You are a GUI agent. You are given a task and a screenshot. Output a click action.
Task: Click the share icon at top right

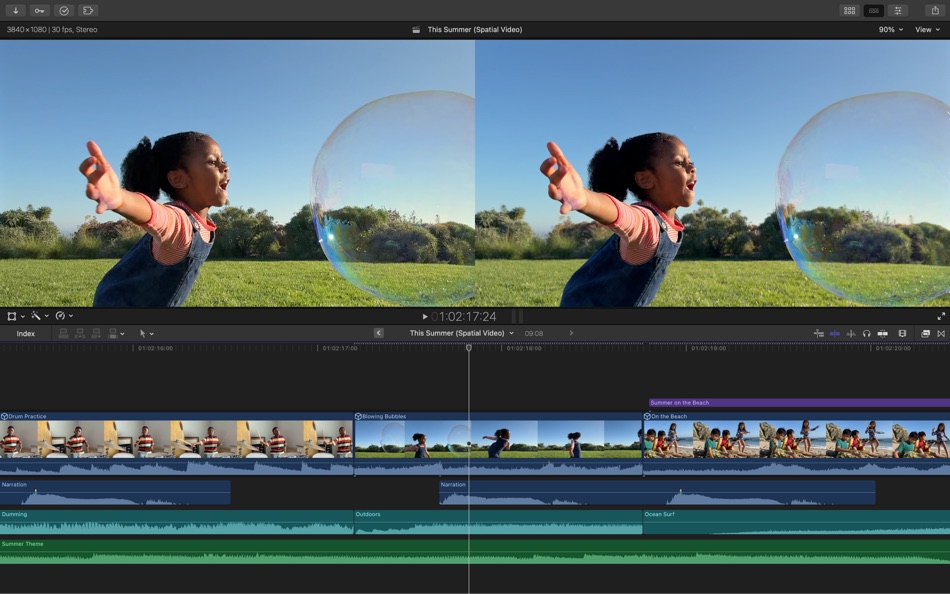click(935, 10)
